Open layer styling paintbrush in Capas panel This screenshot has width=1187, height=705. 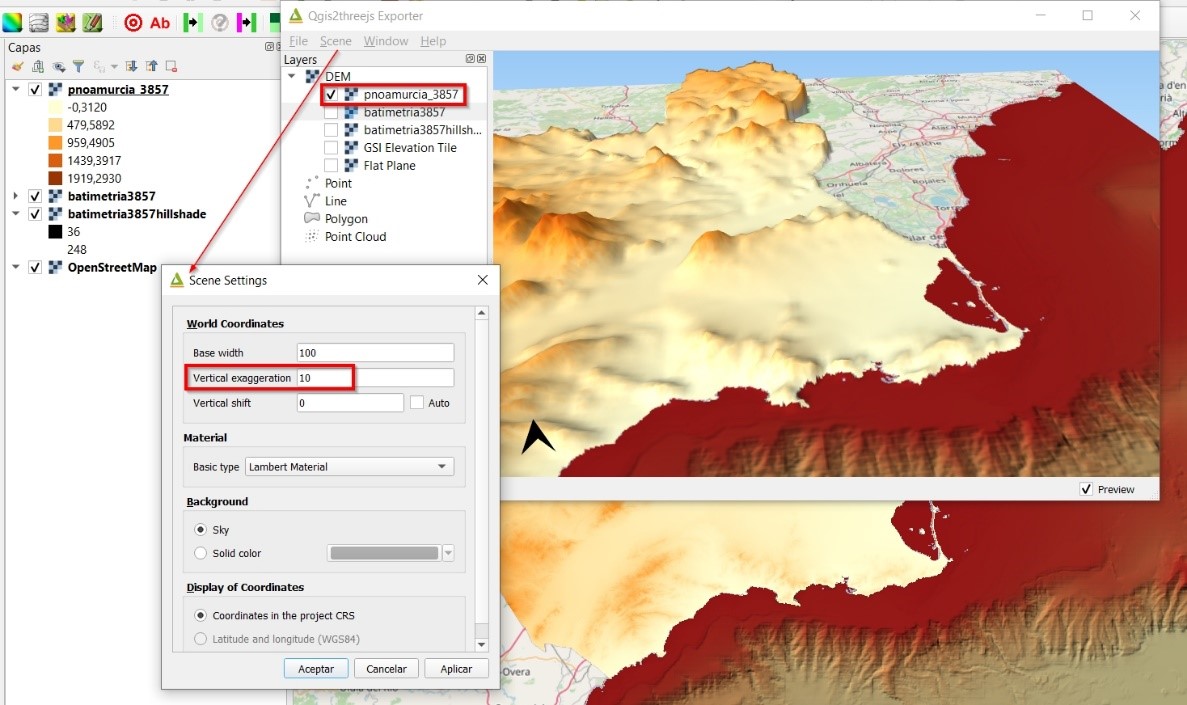[17, 67]
